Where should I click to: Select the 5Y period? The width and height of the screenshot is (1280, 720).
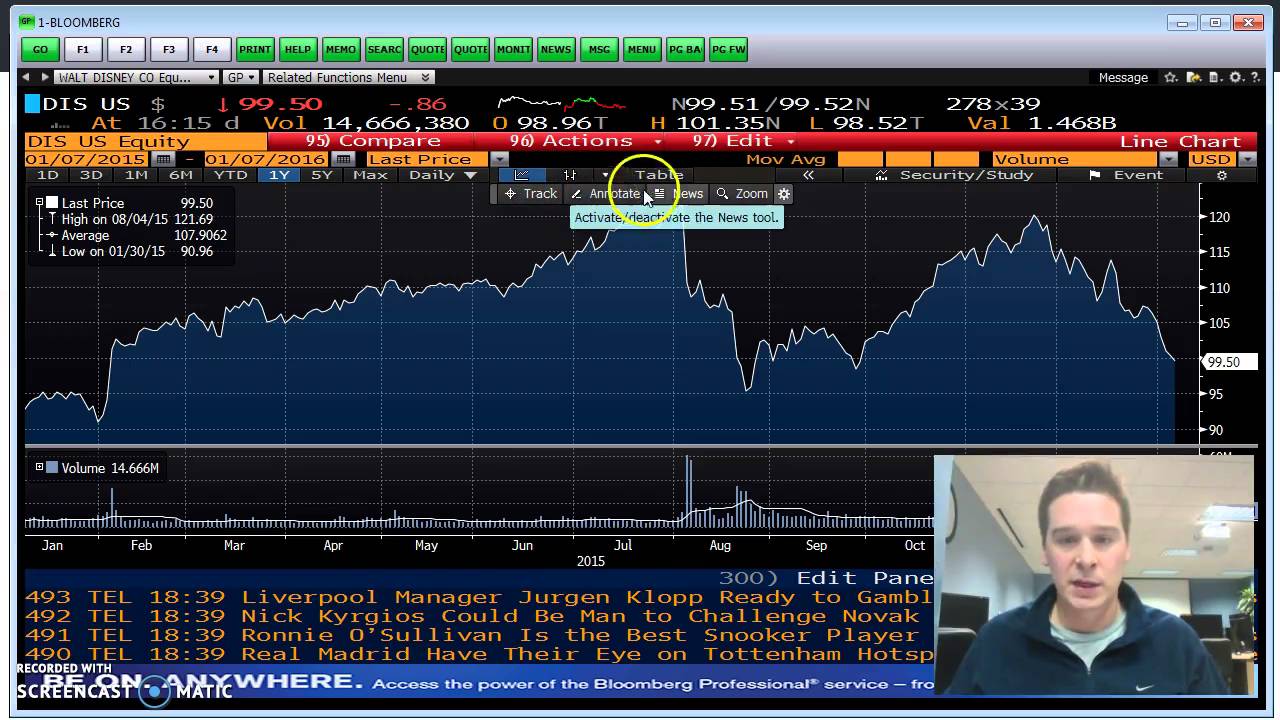(321, 175)
